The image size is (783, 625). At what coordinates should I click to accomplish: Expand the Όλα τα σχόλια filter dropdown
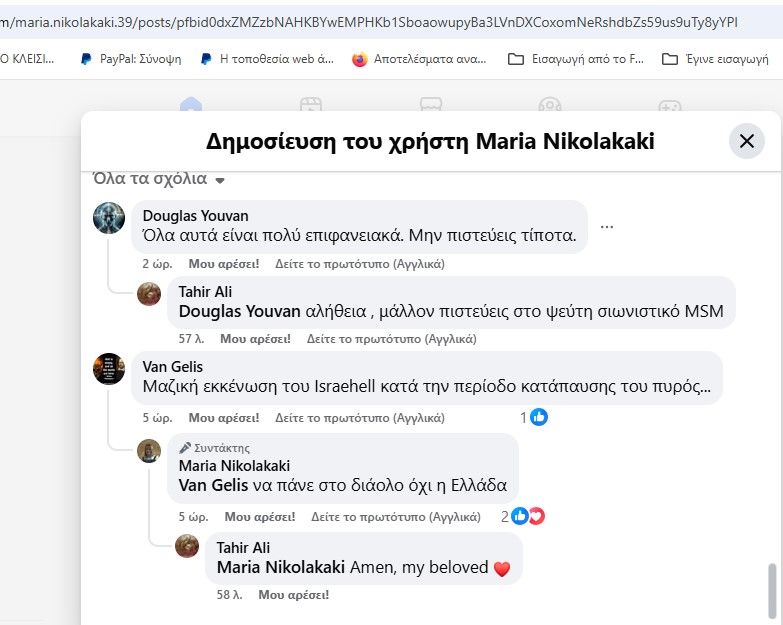(x=159, y=179)
